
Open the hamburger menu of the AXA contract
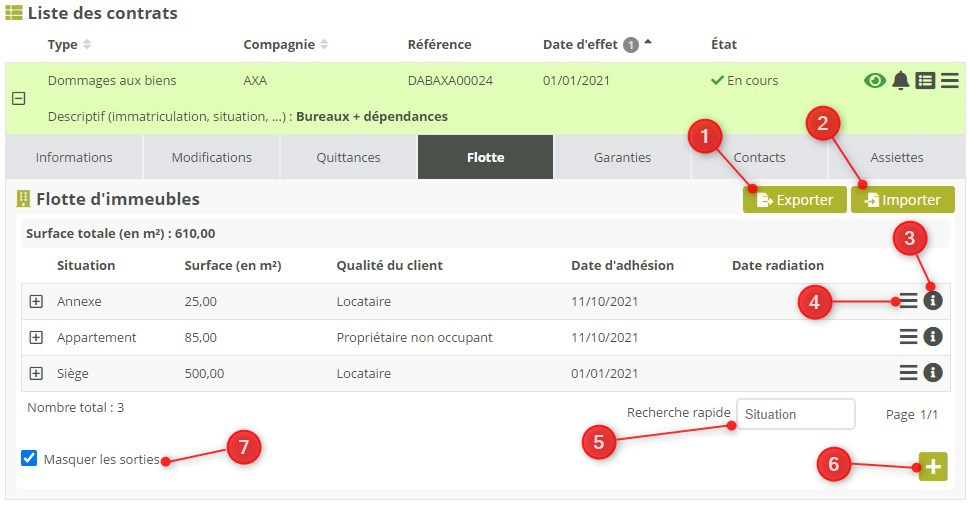click(950, 81)
